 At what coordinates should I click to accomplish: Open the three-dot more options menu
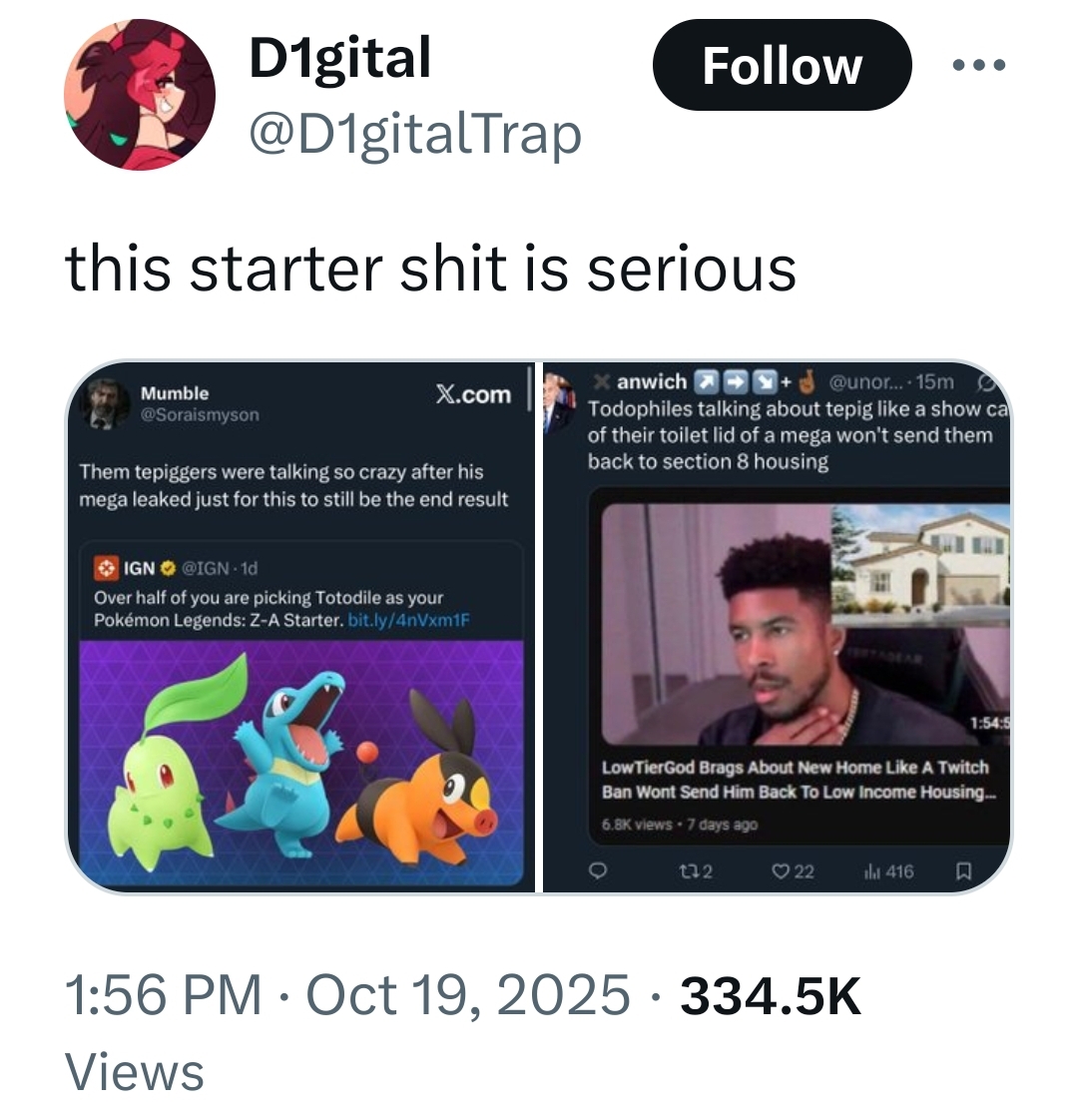tap(979, 66)
